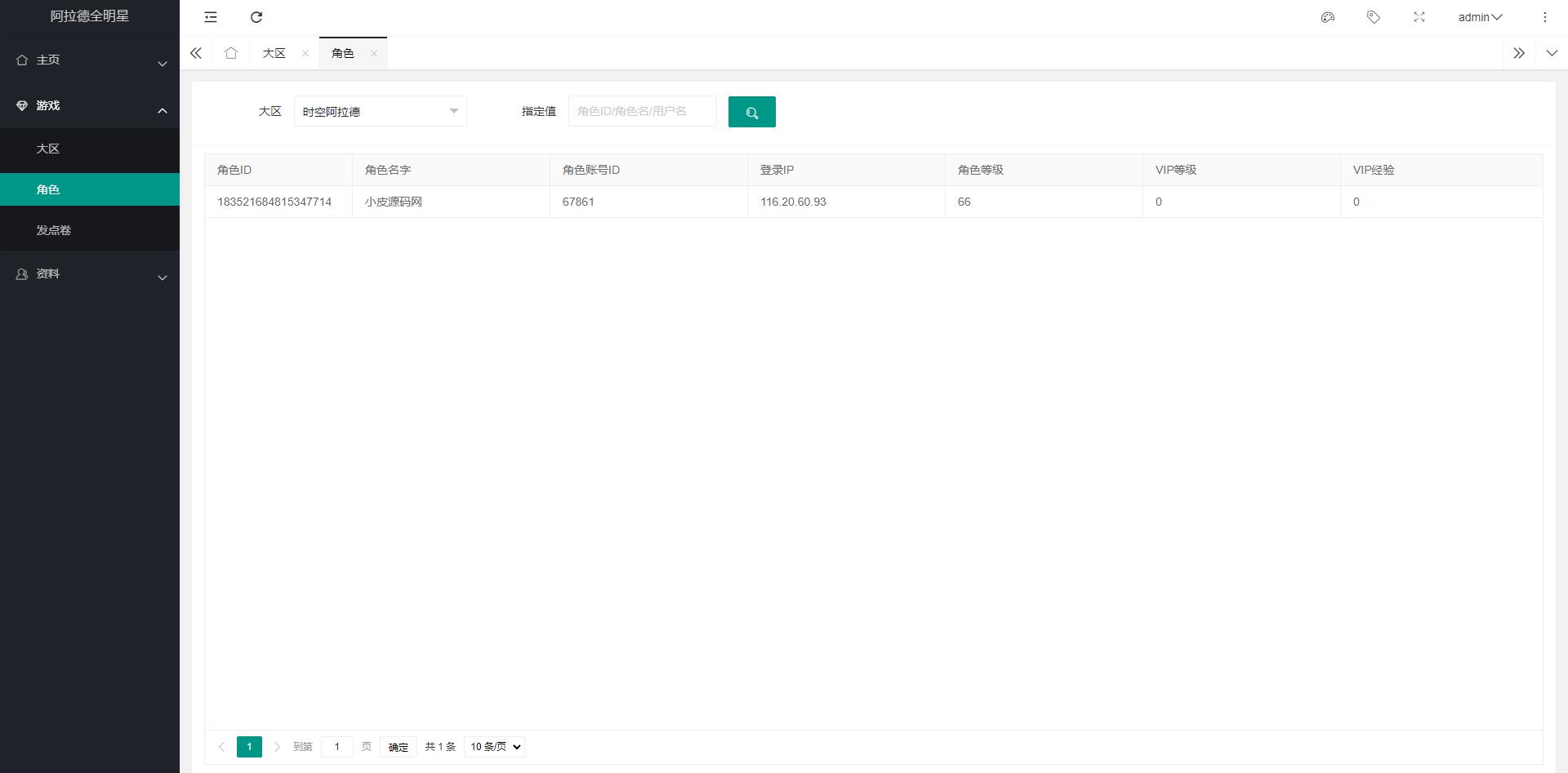Click the tag icon in top bar
Screen dimensions: 1568x773
click(1373, 17)
